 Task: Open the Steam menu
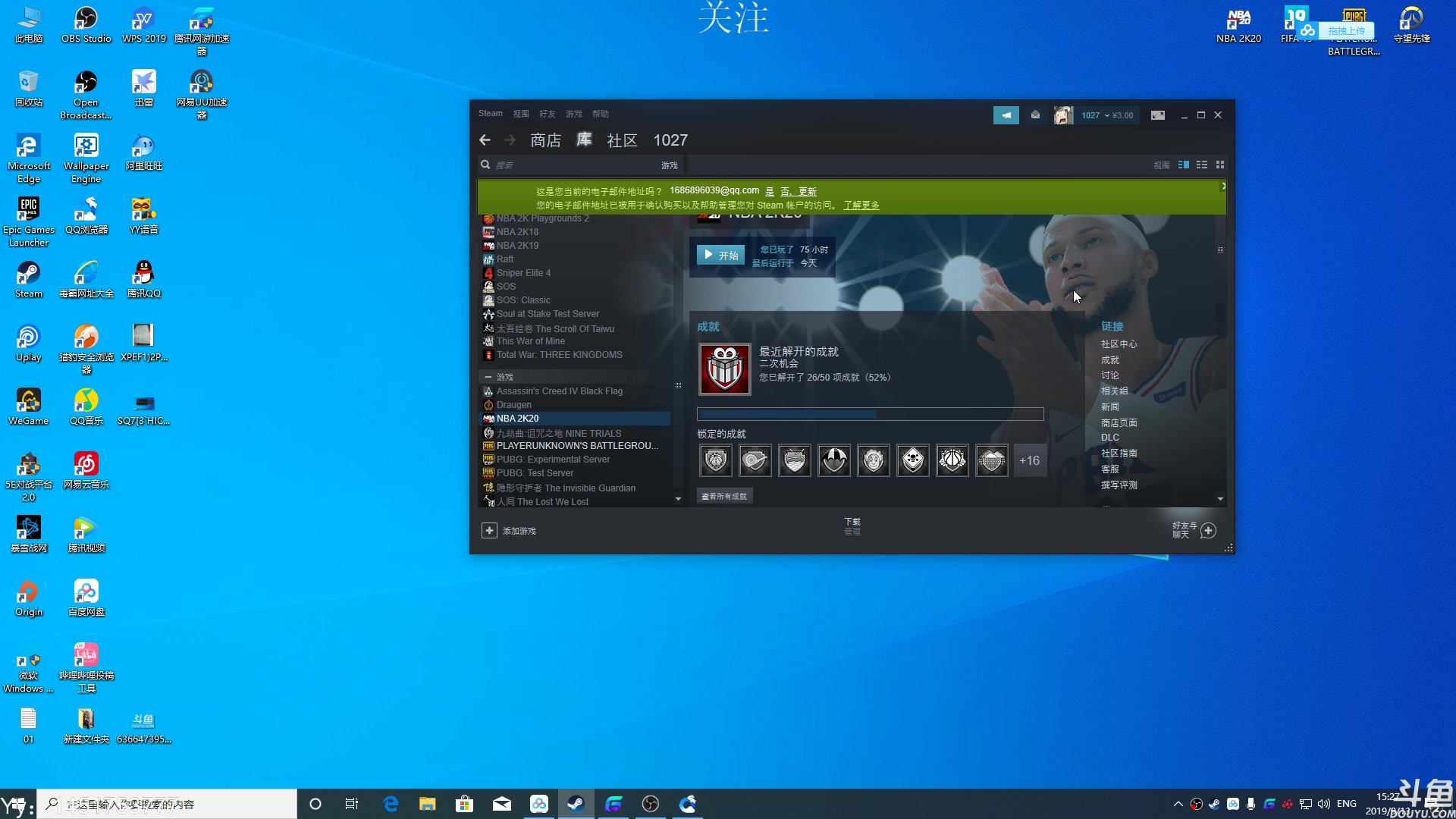[x=491, y=114]
